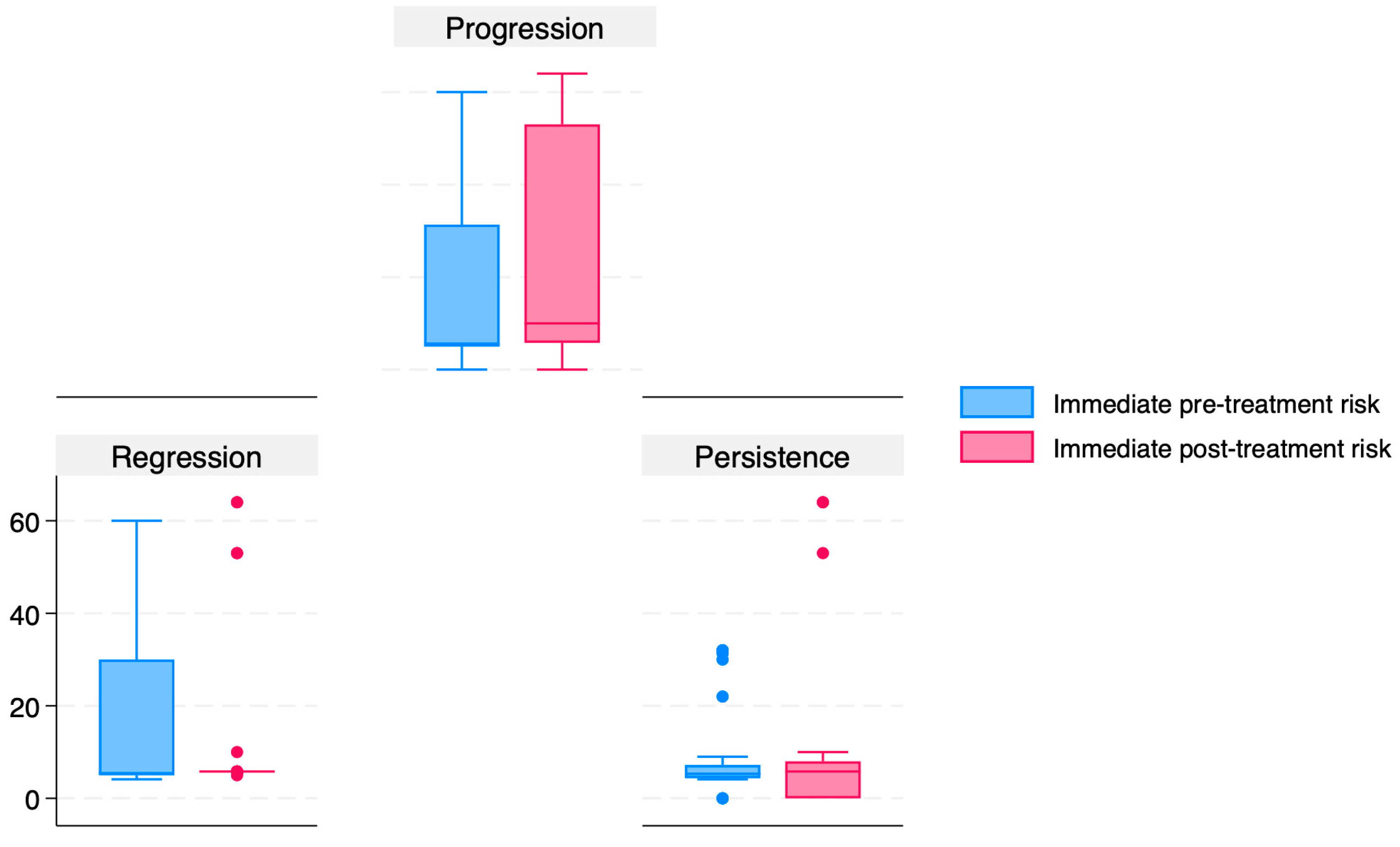The width and height of the screenshot is (1400, 847).
Task: Select the 'Immediate post-treatment risk' legend label
Action: pyautogui.click(x=1222, y=448)
